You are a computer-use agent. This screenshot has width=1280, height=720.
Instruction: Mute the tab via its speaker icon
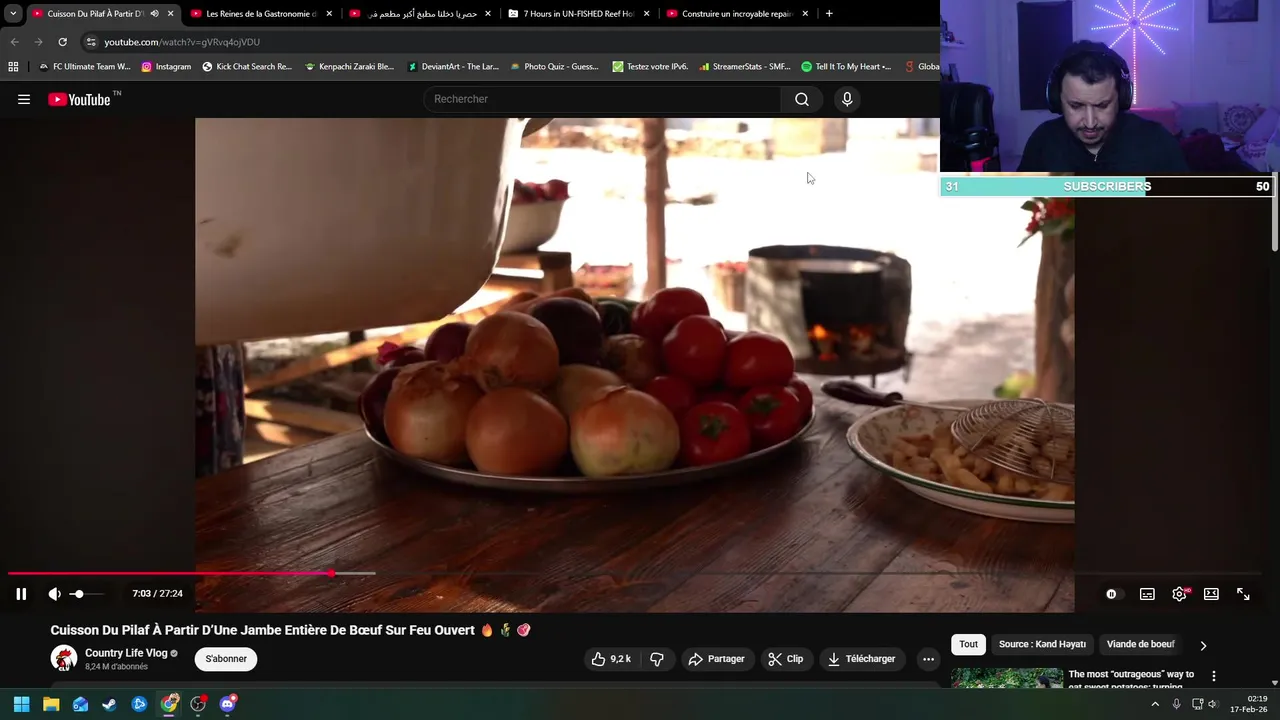[x=154, y=14]
